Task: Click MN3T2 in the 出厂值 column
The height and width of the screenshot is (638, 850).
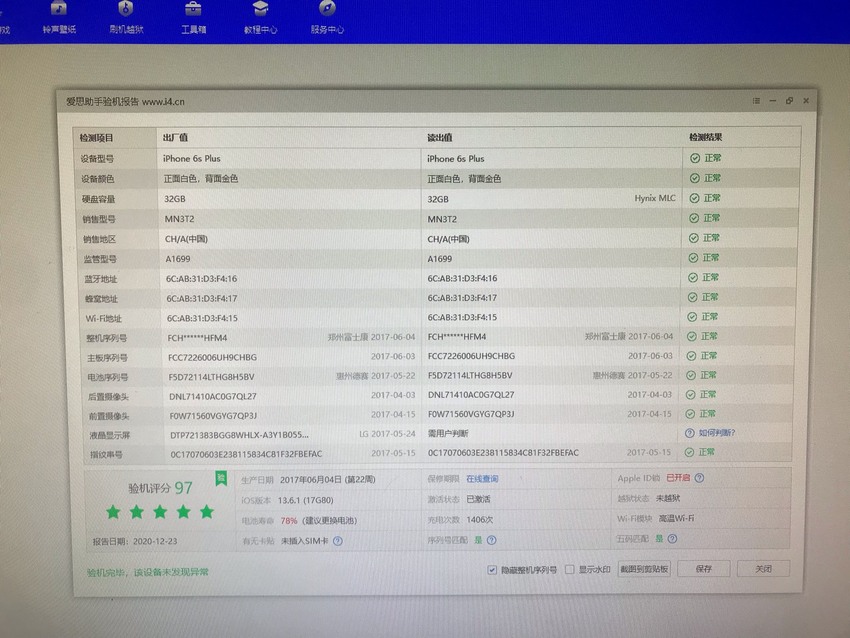Action: coord(179,219)
